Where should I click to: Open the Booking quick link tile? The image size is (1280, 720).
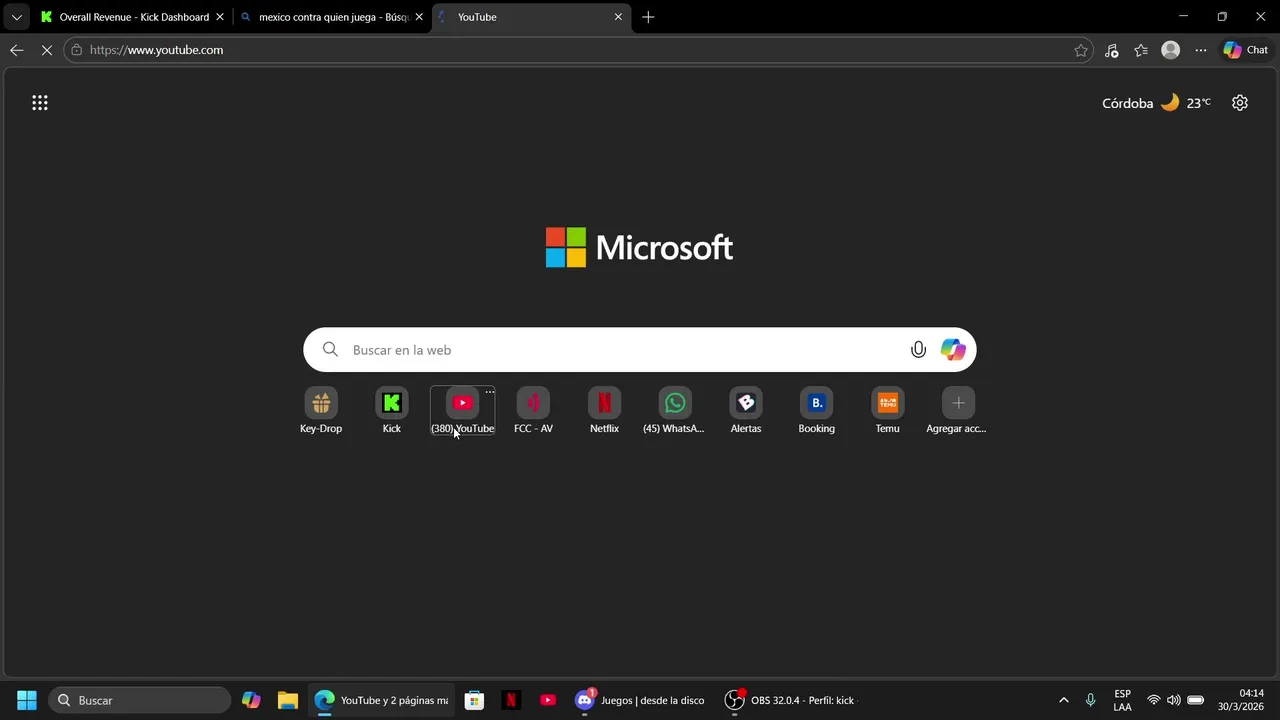[817, 411]
